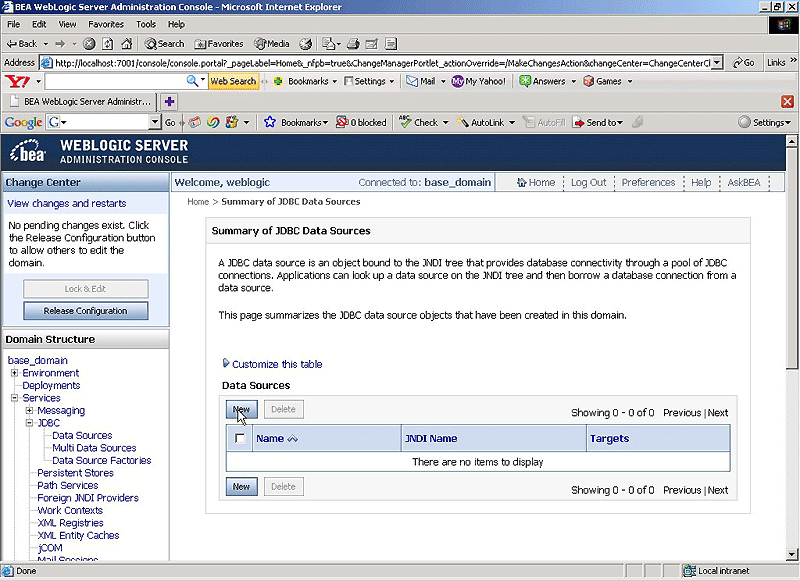Expand the Messaging tree node

[30, 410]
